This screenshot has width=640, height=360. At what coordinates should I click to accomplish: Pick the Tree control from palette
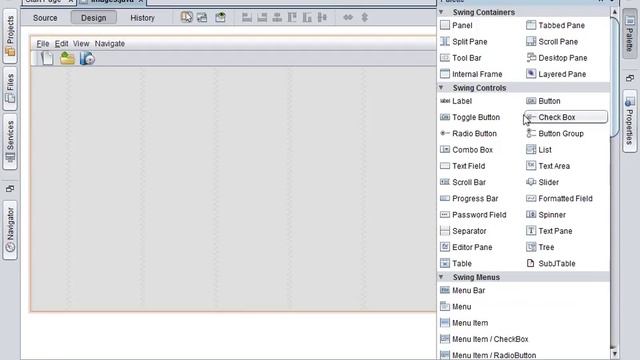coord(540,247)
